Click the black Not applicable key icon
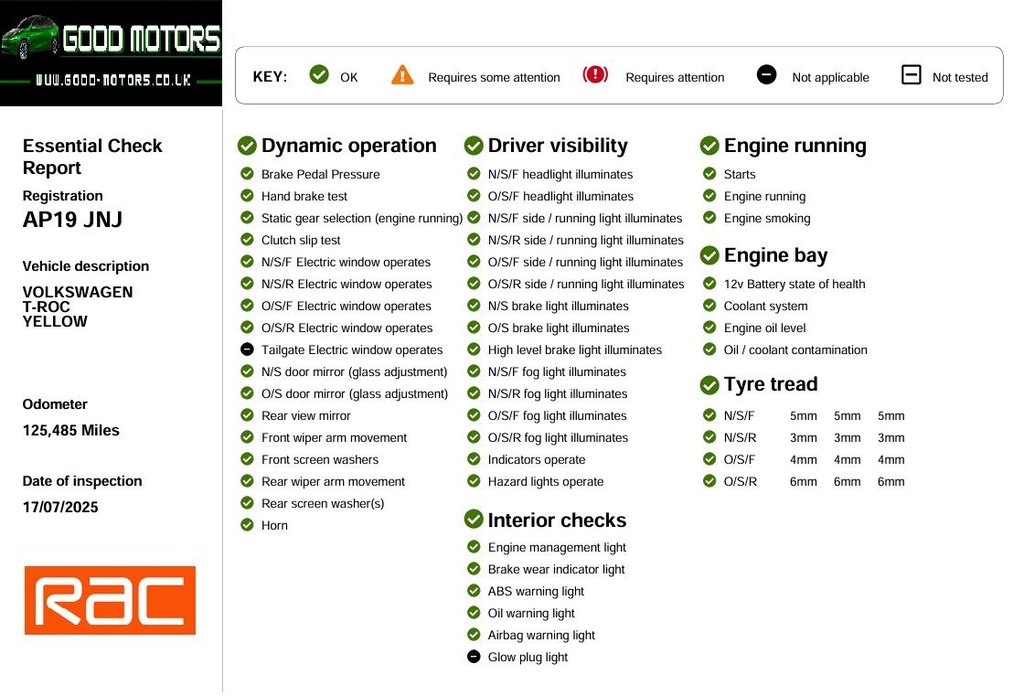1024x699 pixels. (766, 75)
